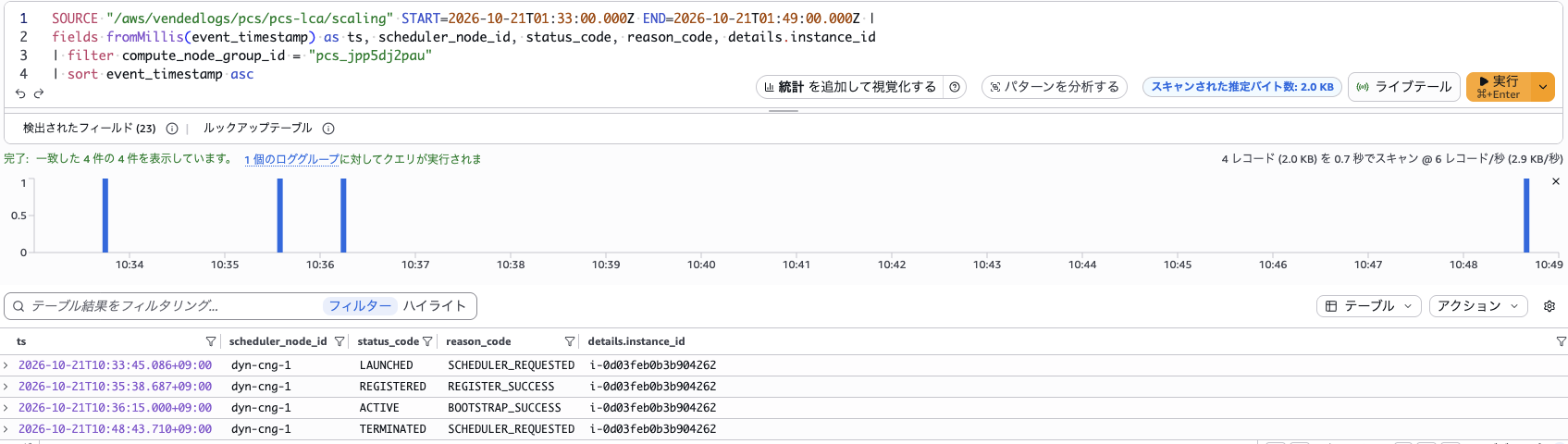Click the details.instance_id column header
Viewport: 1568px width, 444px height.
(636, 341)
